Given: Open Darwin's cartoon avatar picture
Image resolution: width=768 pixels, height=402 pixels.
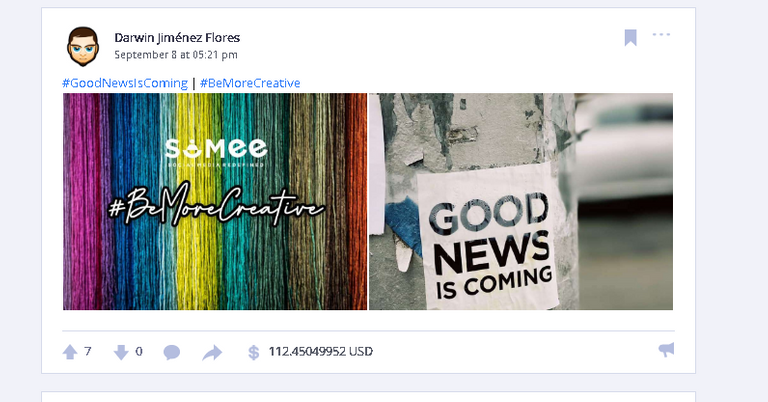Looking at the screenshot, I should 83,47.
